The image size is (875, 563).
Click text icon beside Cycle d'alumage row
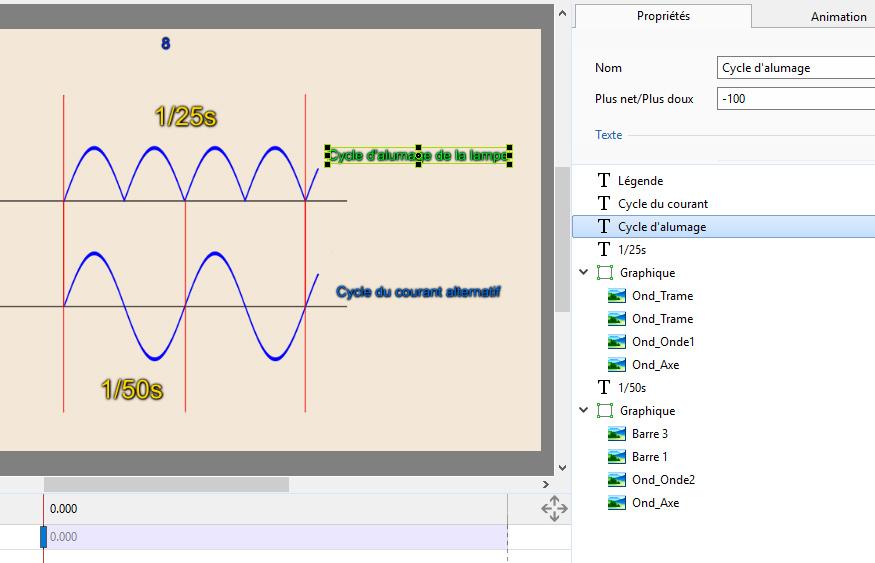(604, 226)
